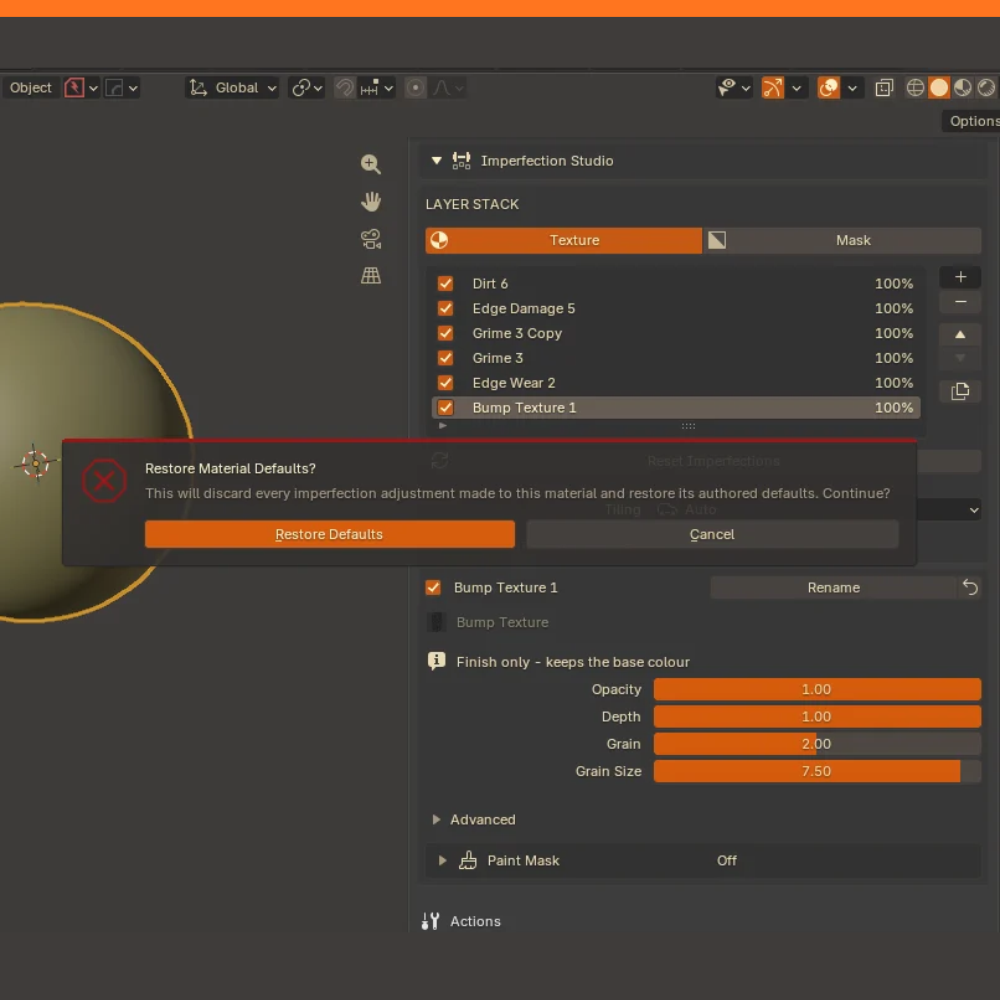This screenshot has height=1000, width=1000.
Task: Uncheck Bump Texture 1 checkbox beside Rename
Action: [433, 587]
